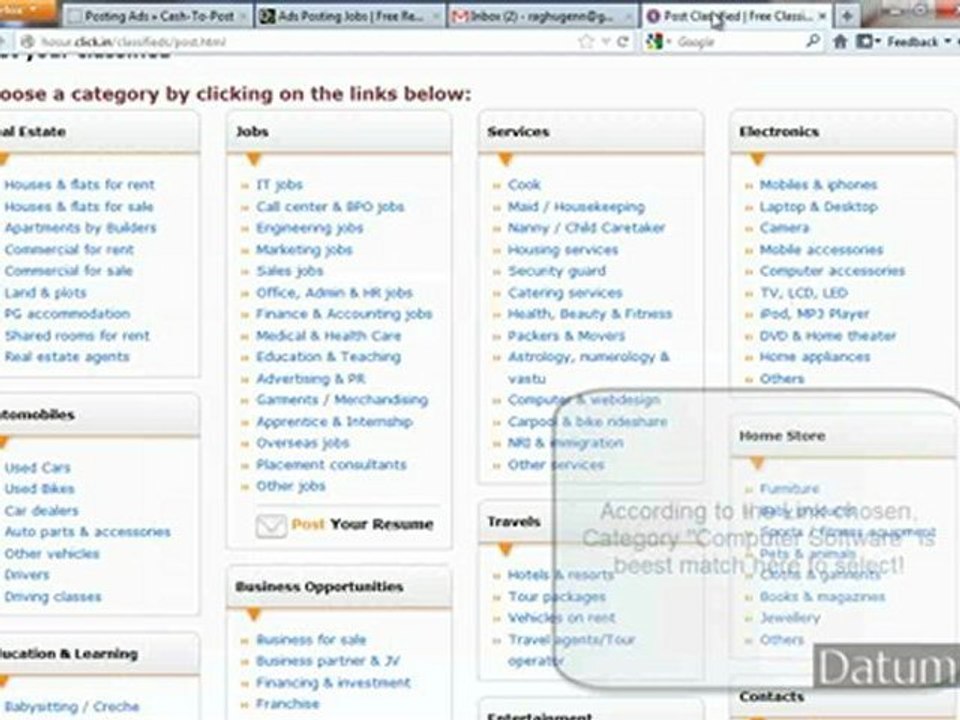Click the Home icon in browser toolbar
Image resolution: width=960 pixels, height=720 pixels.
click(x=840, y=42)
